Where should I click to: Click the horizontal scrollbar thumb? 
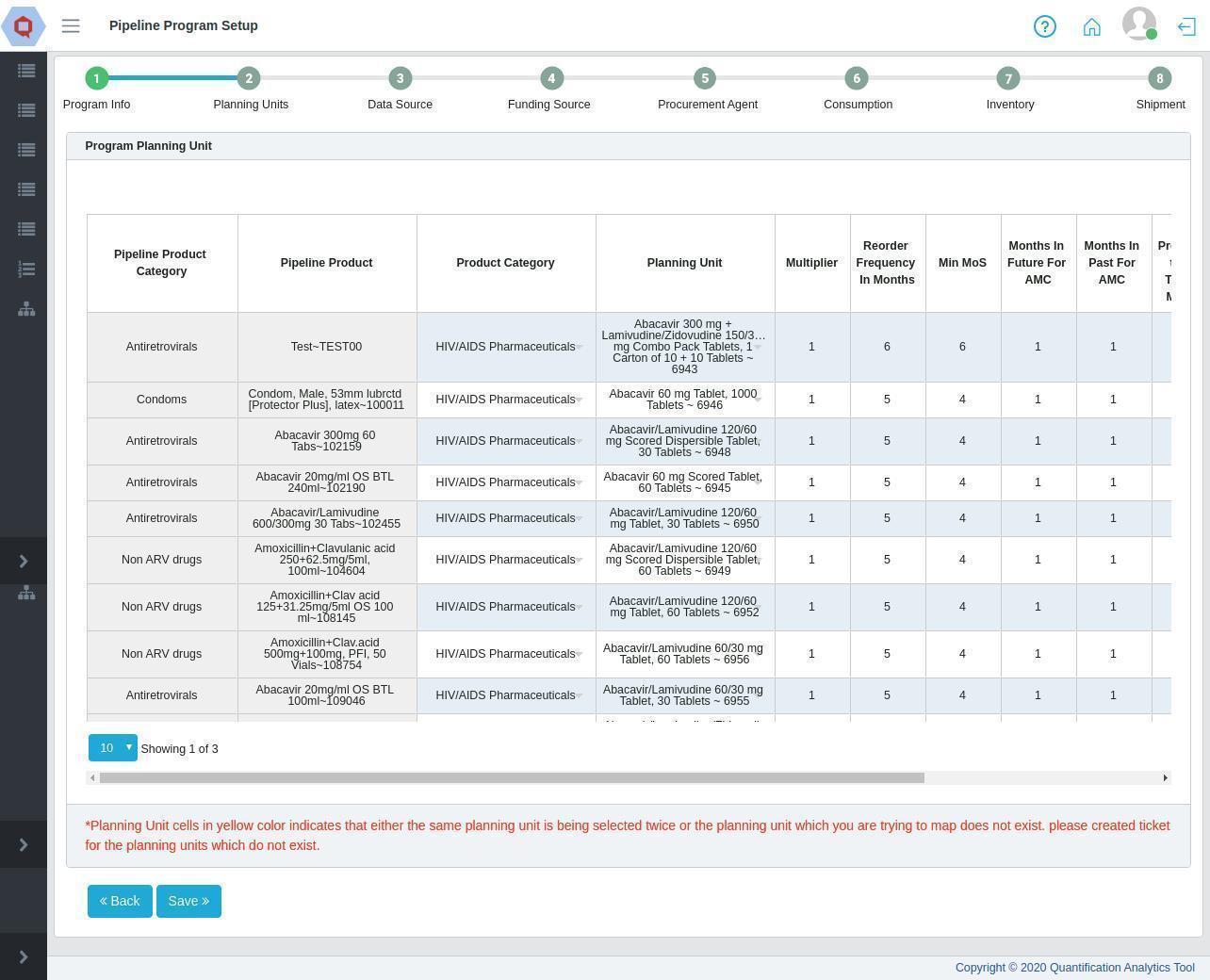[x=512, y=777]
